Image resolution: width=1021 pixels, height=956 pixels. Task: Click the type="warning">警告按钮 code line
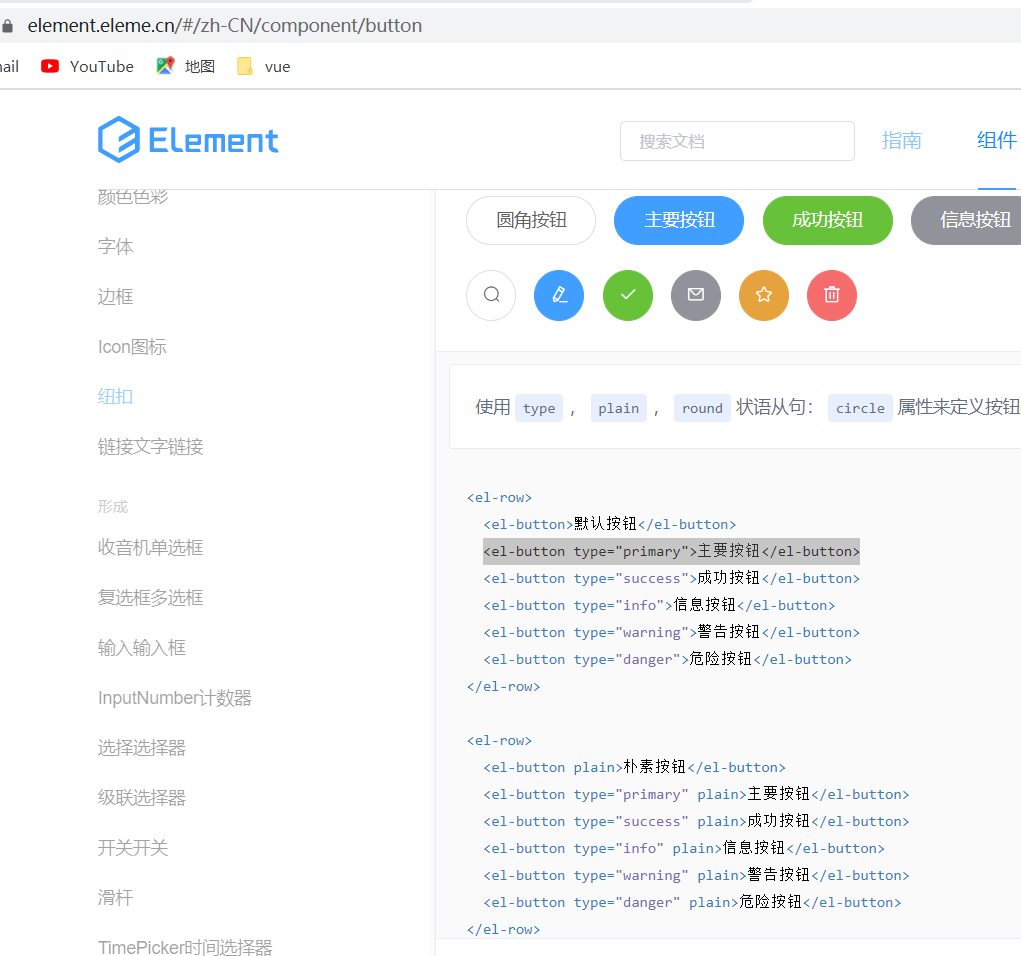coord(671,632)
